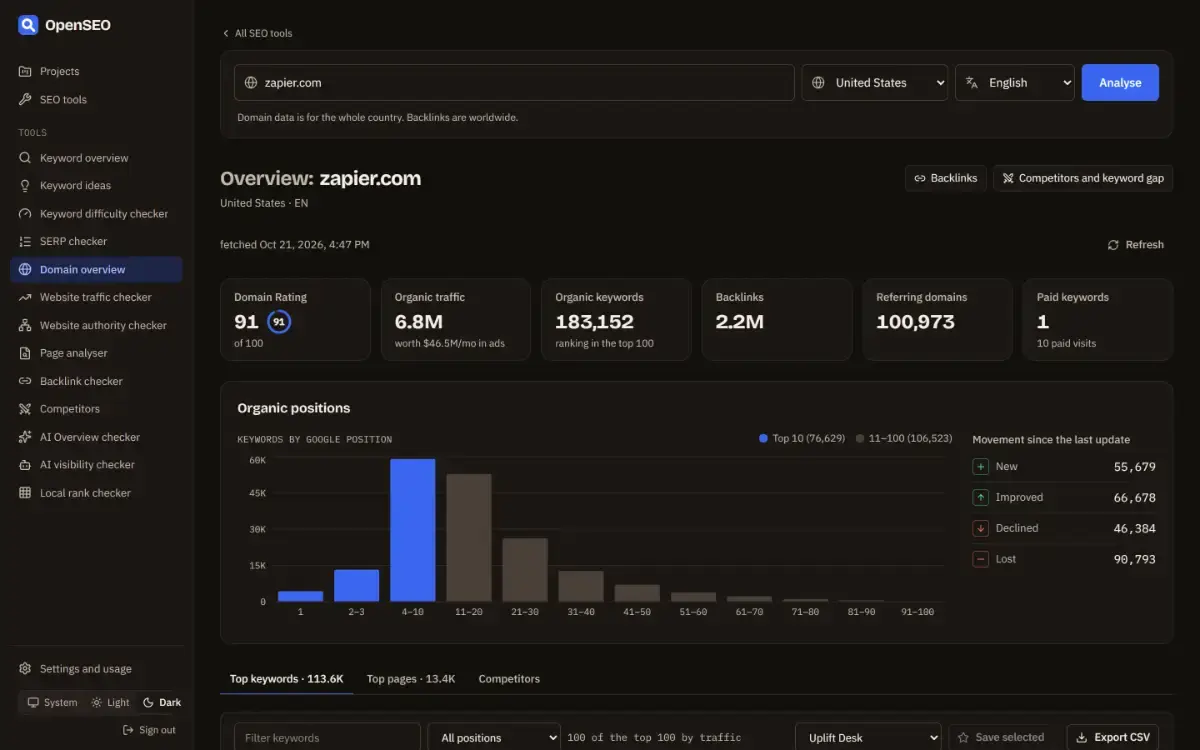The image size is (1200, 750).
Task: Click the Page analyser document icon
Action: pos(25,353)
